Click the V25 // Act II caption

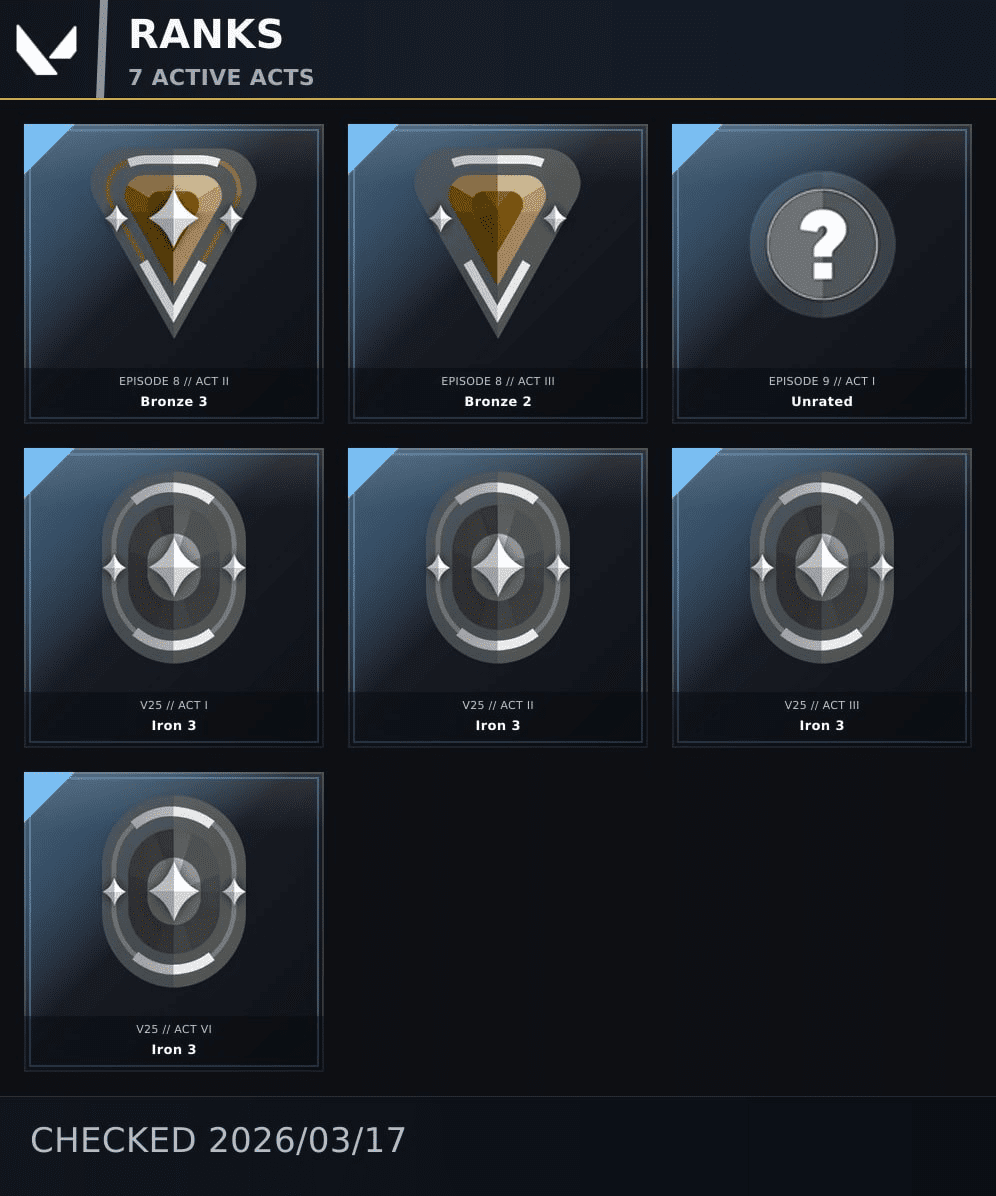click(x=498, y=706)
